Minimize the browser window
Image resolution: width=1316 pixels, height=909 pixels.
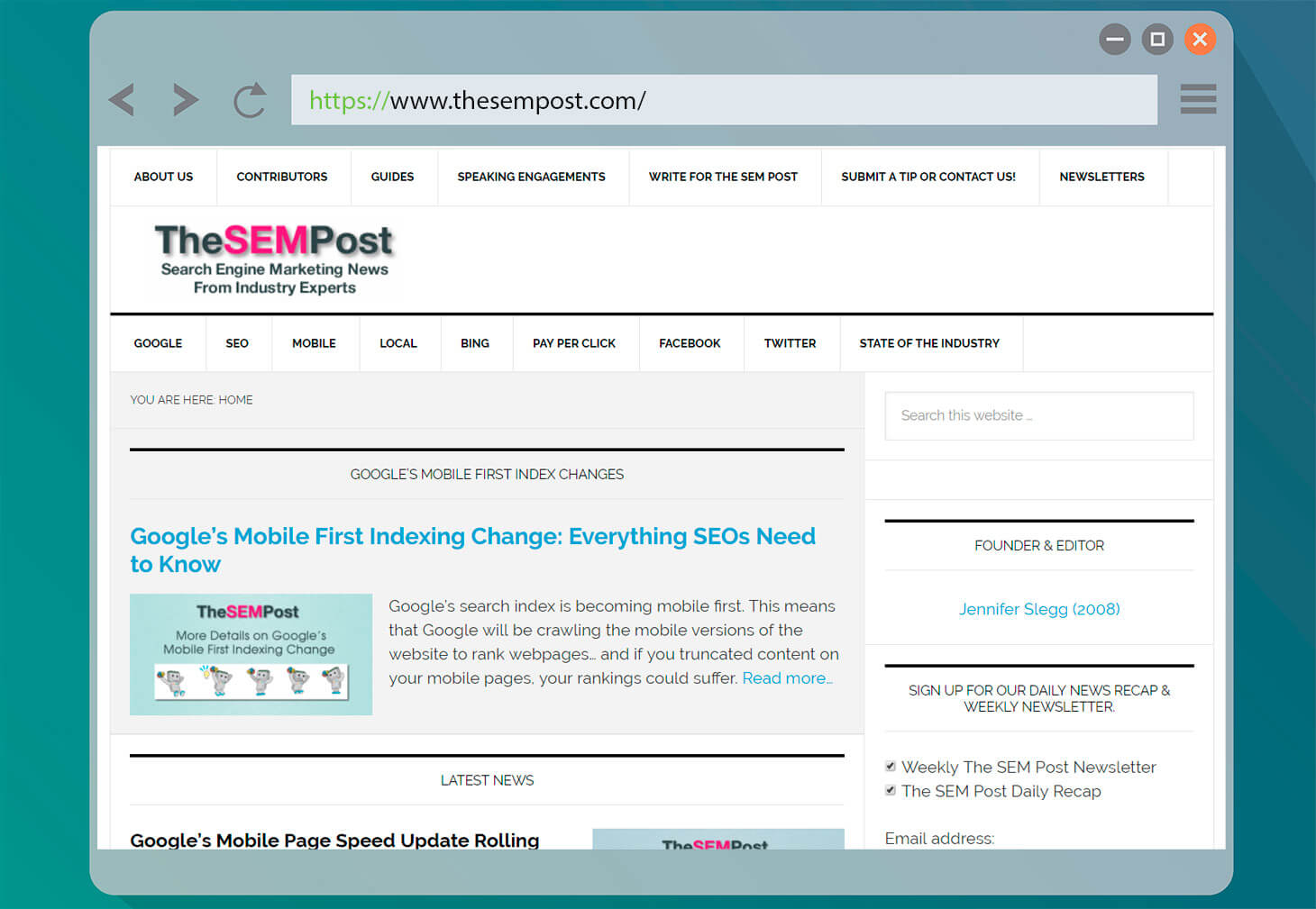click(1115, 39)
